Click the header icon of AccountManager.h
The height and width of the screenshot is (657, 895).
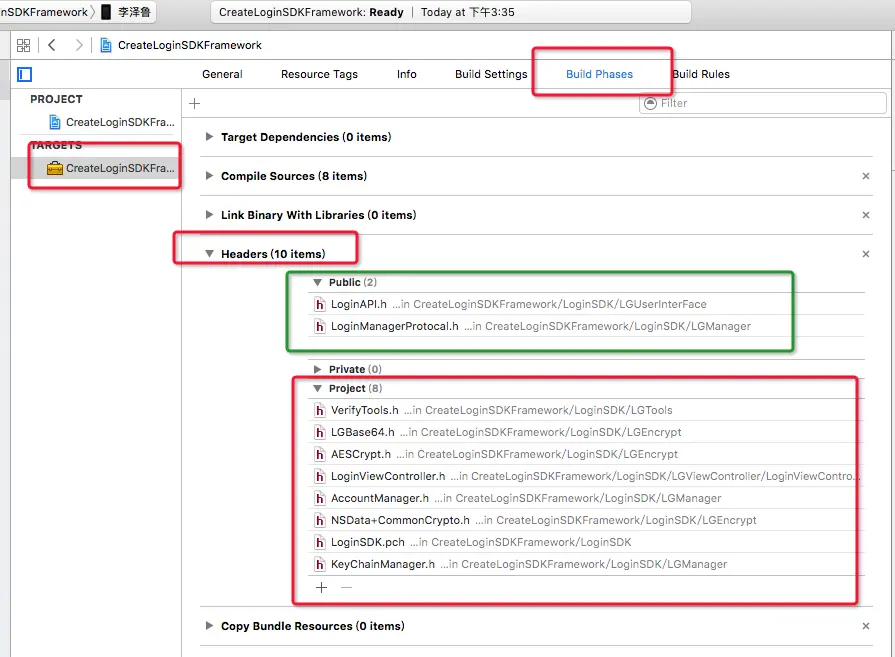point(320,498)
